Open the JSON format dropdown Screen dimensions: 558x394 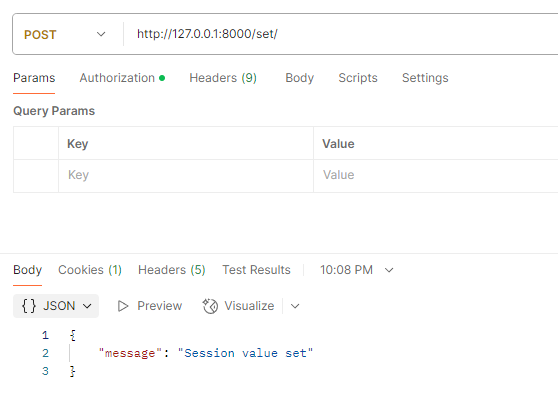point(56,306)
